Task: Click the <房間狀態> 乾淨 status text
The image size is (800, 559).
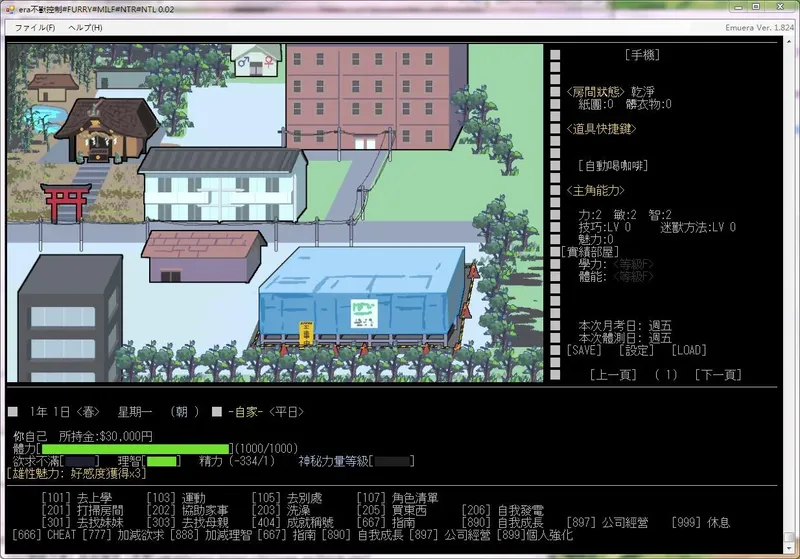Action: pos(610,92)
